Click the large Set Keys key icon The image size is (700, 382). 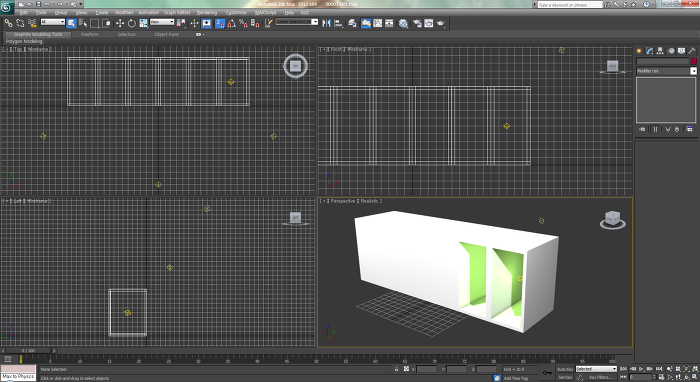pos(547,373)
